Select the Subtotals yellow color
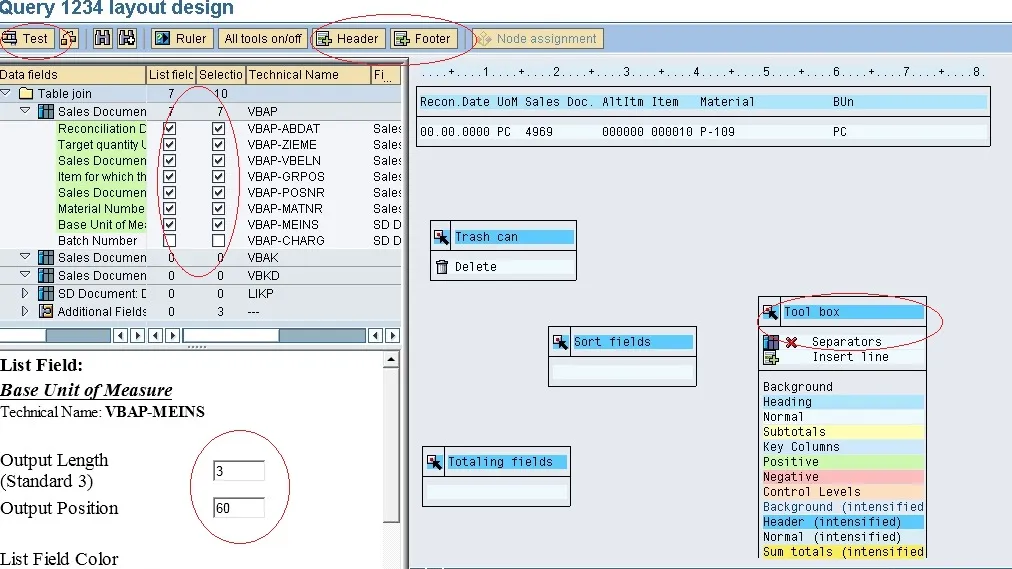1012x569 pixels. click(842, 432)
